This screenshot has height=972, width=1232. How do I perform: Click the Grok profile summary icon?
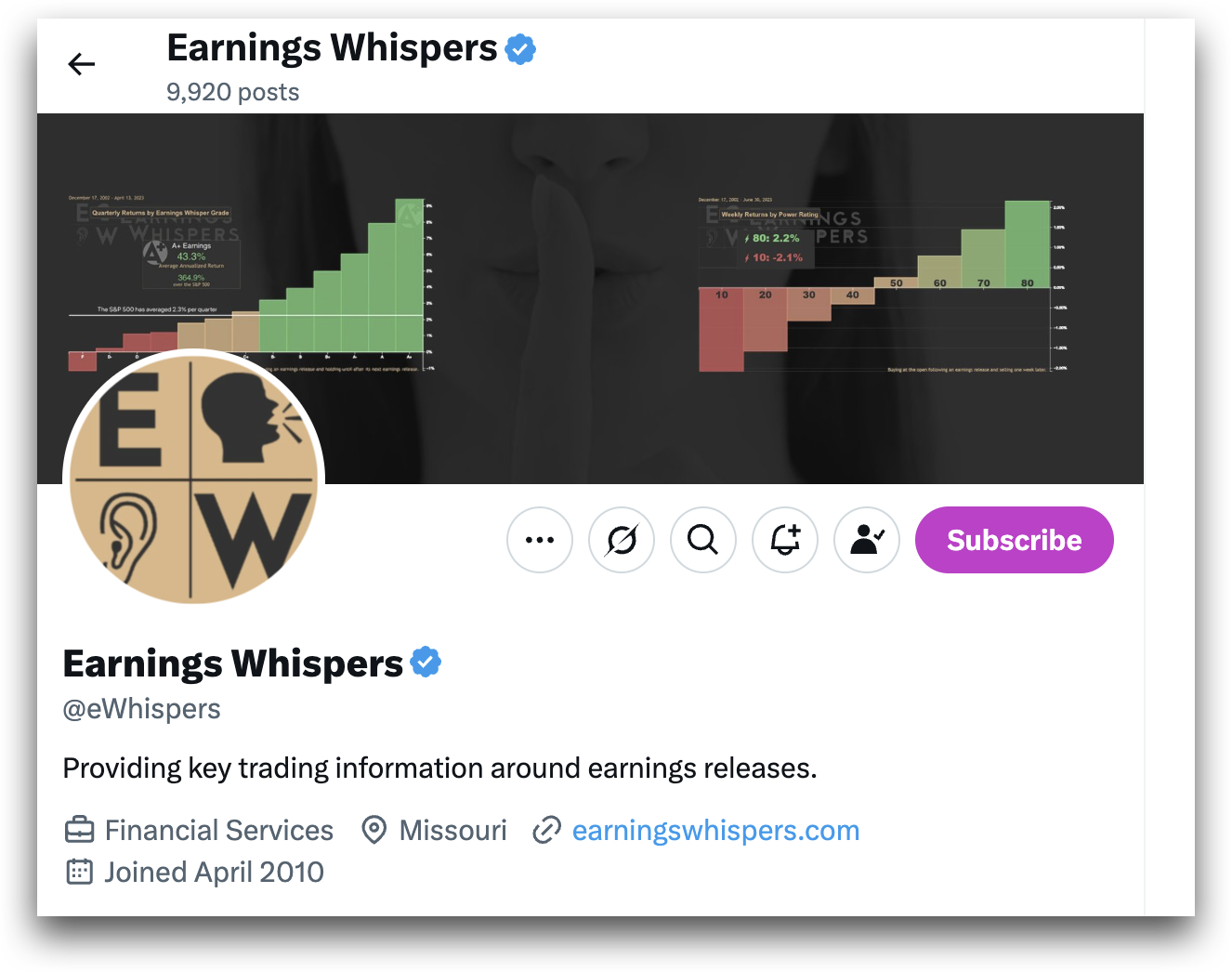[x=622, y=540]
